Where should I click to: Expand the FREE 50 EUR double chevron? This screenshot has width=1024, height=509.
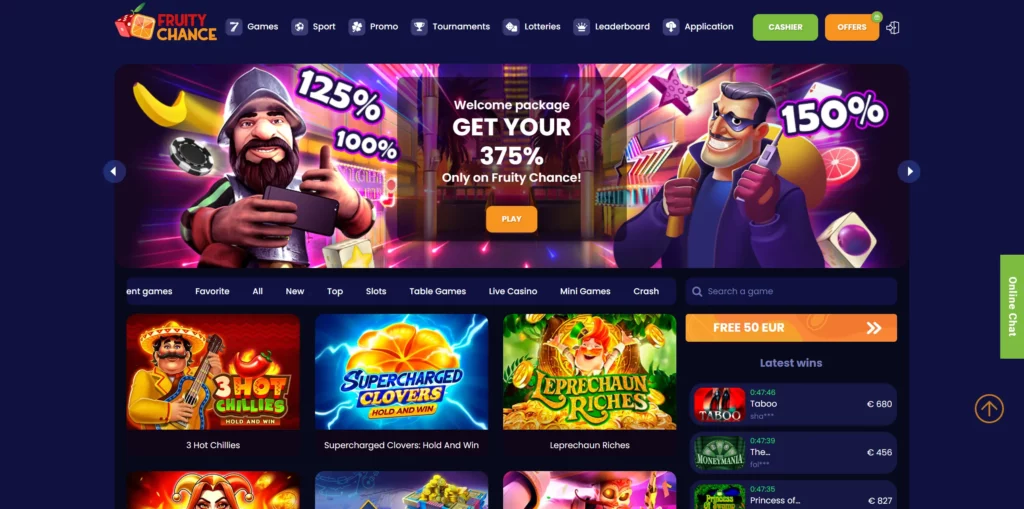tap(874, 328)
